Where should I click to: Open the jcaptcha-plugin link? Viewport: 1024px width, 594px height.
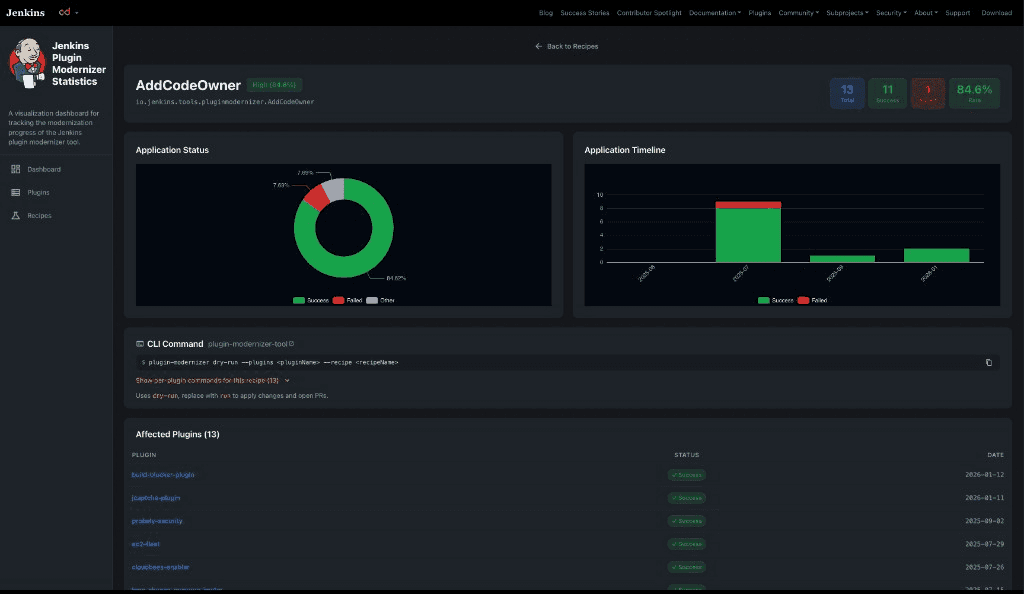[x=155, y=498]
